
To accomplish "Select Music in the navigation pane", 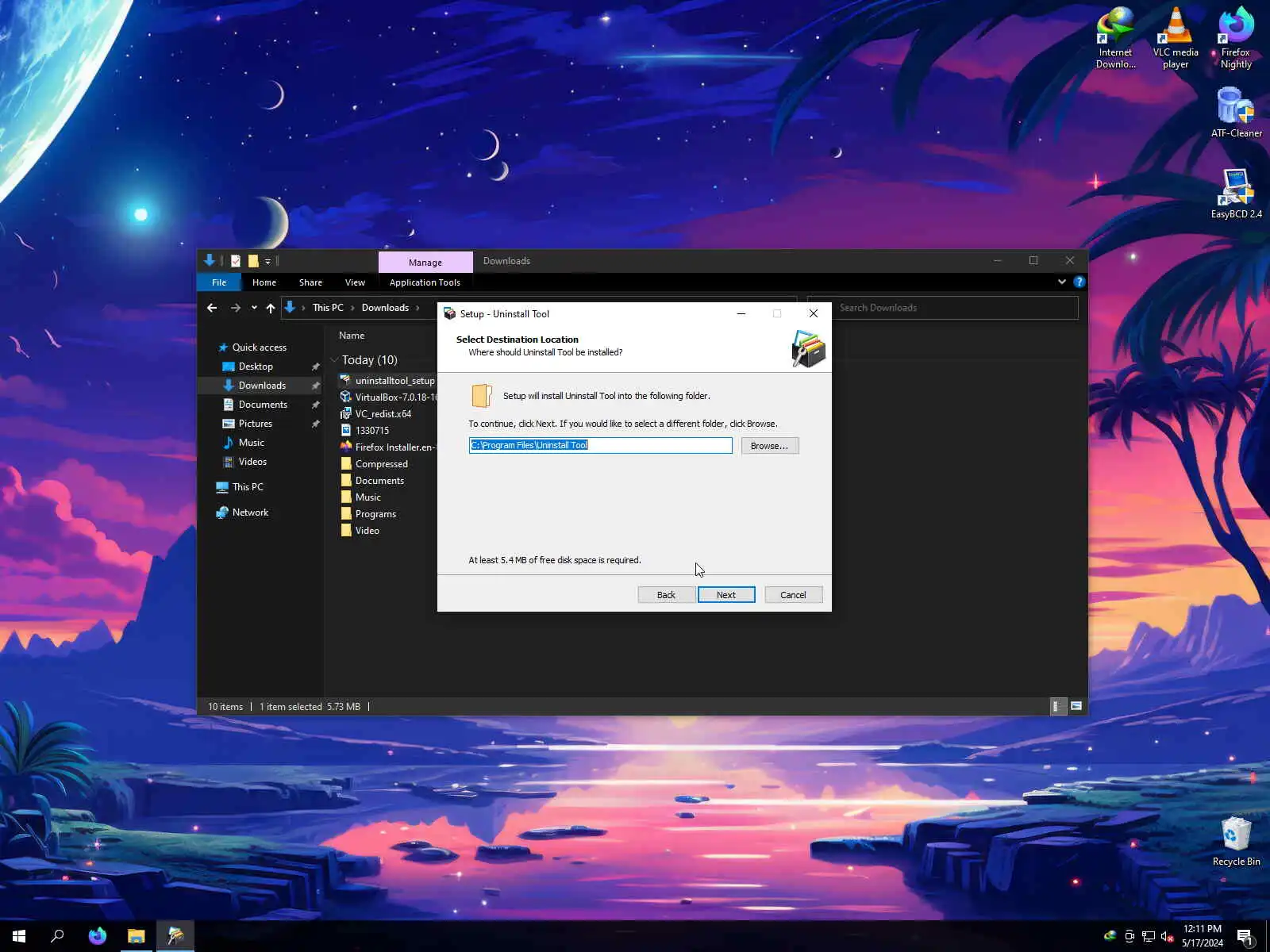I will tap(251, 443).
